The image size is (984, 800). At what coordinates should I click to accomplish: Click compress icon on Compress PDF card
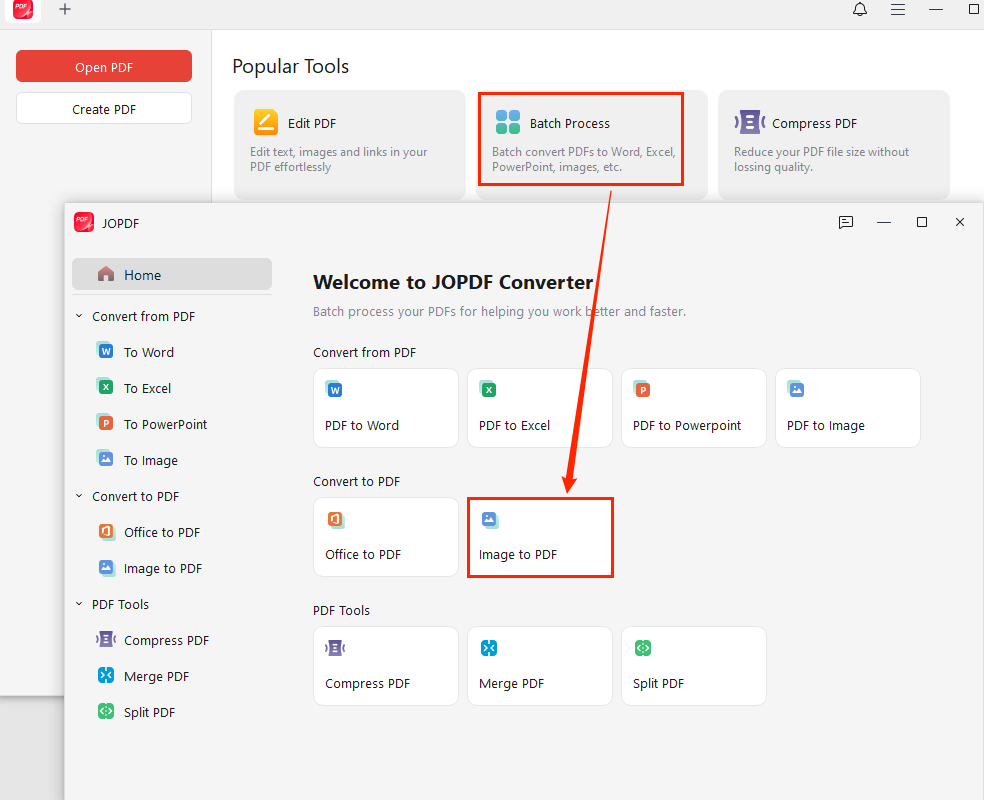(x=335, y=648)
